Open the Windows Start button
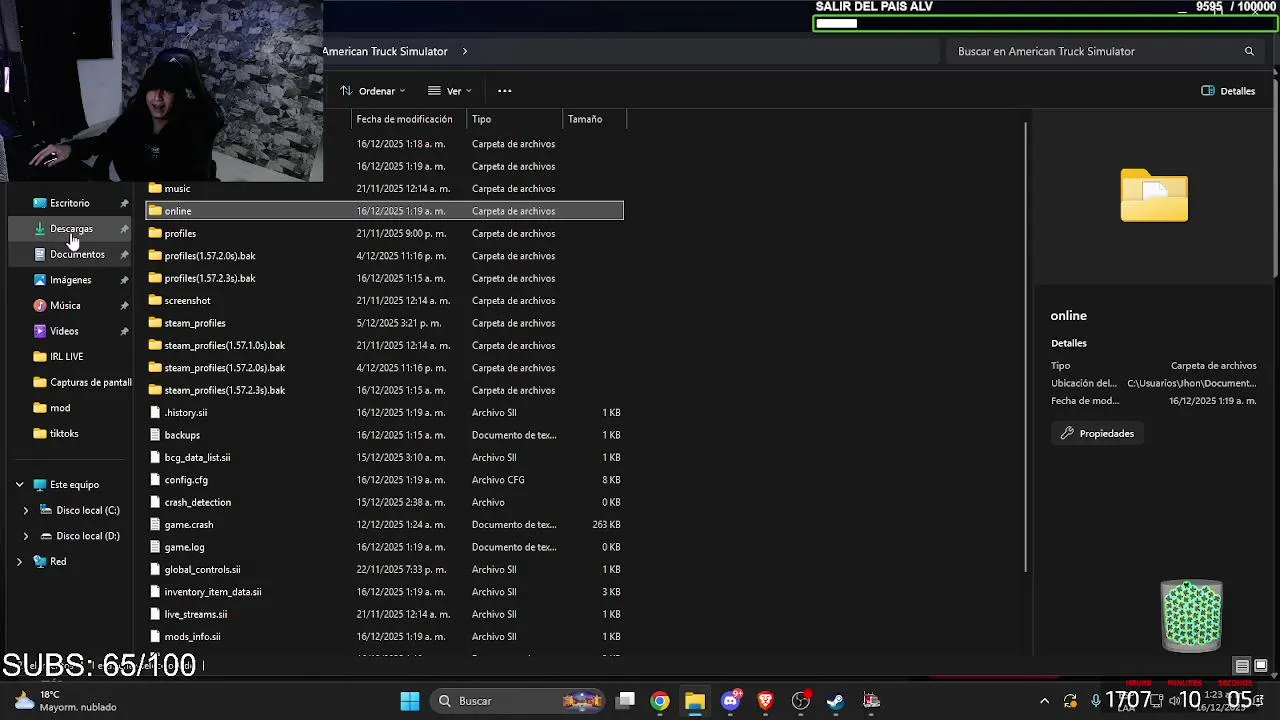This screenshot has width=1280, height=720. coord(410,701)
